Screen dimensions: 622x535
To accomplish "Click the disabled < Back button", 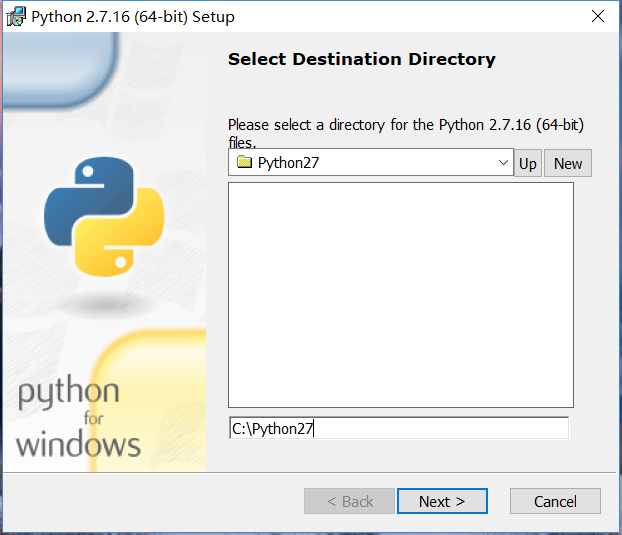I will click(x=349, y=501).
